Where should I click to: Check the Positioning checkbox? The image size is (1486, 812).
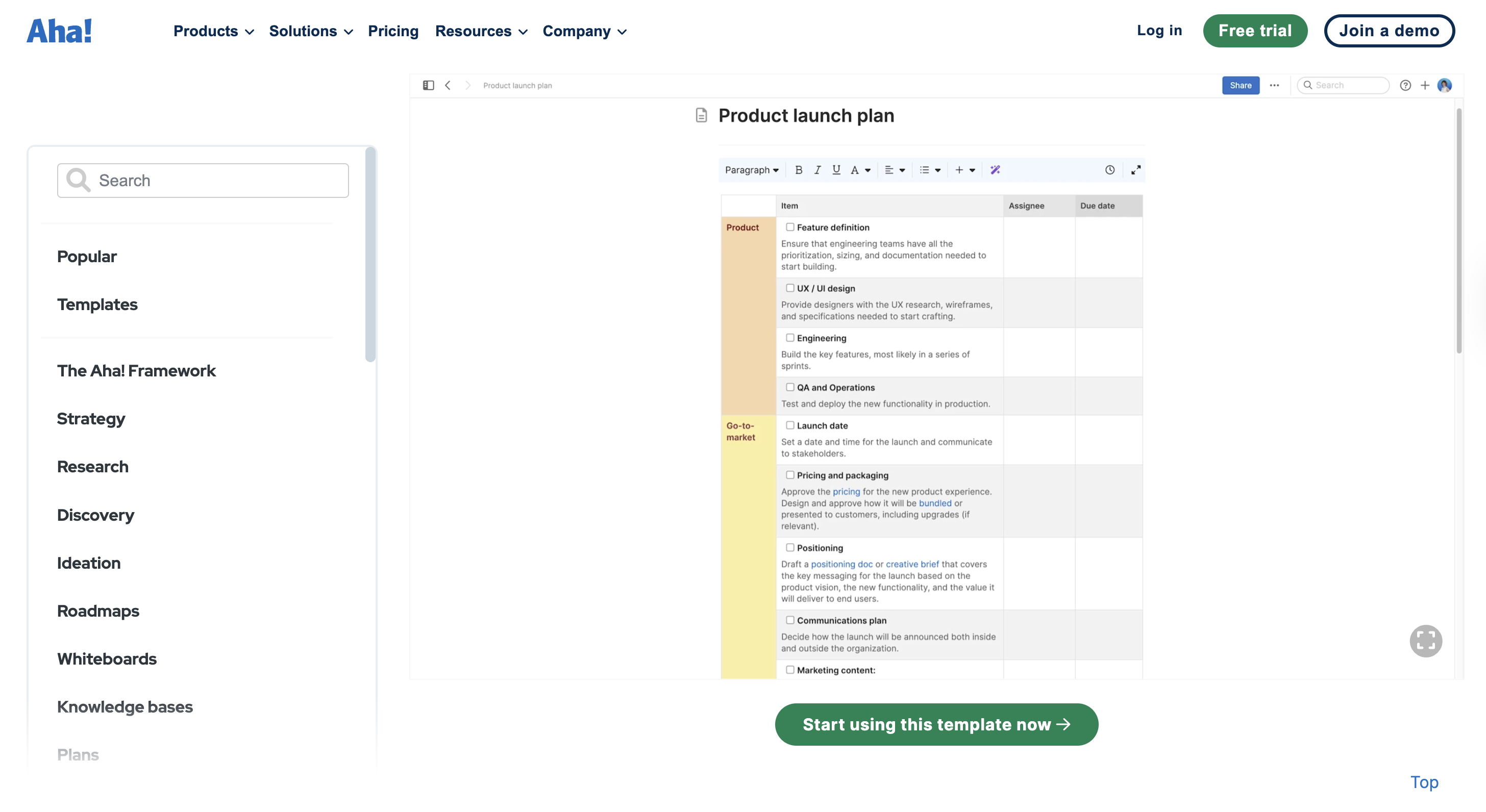[x=790, y=547]
